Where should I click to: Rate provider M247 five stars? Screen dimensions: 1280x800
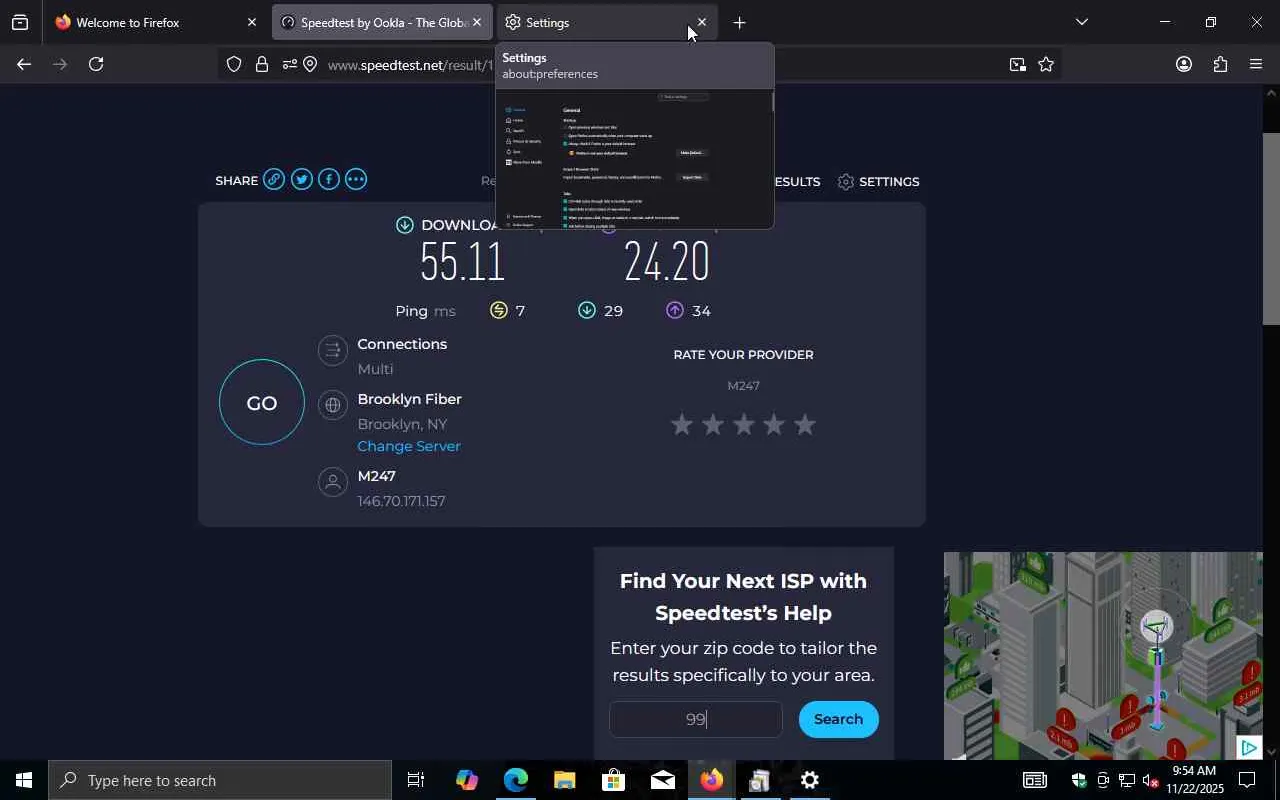[804, 425]
